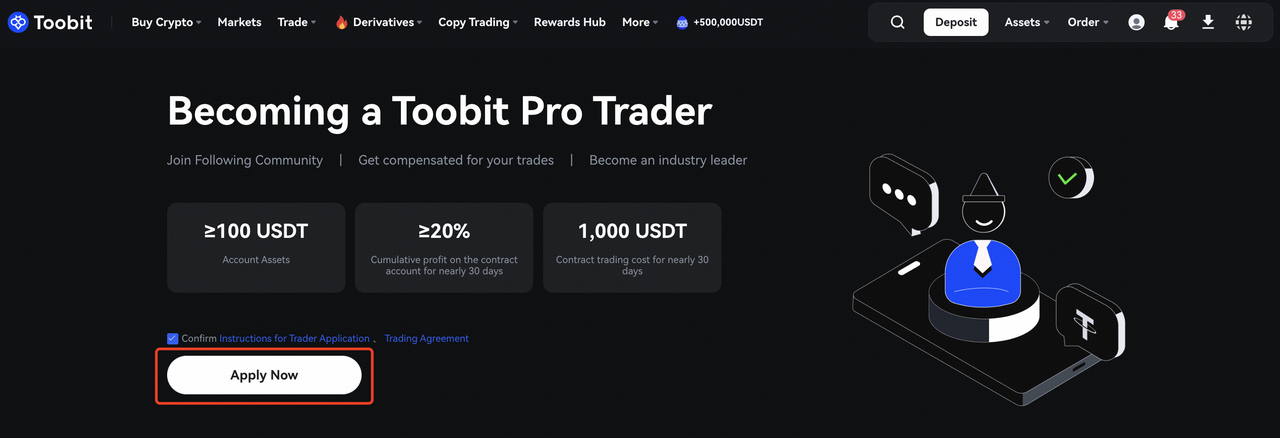Open the Trading Agreement link
1280x438 pixels.
[426, 339]
